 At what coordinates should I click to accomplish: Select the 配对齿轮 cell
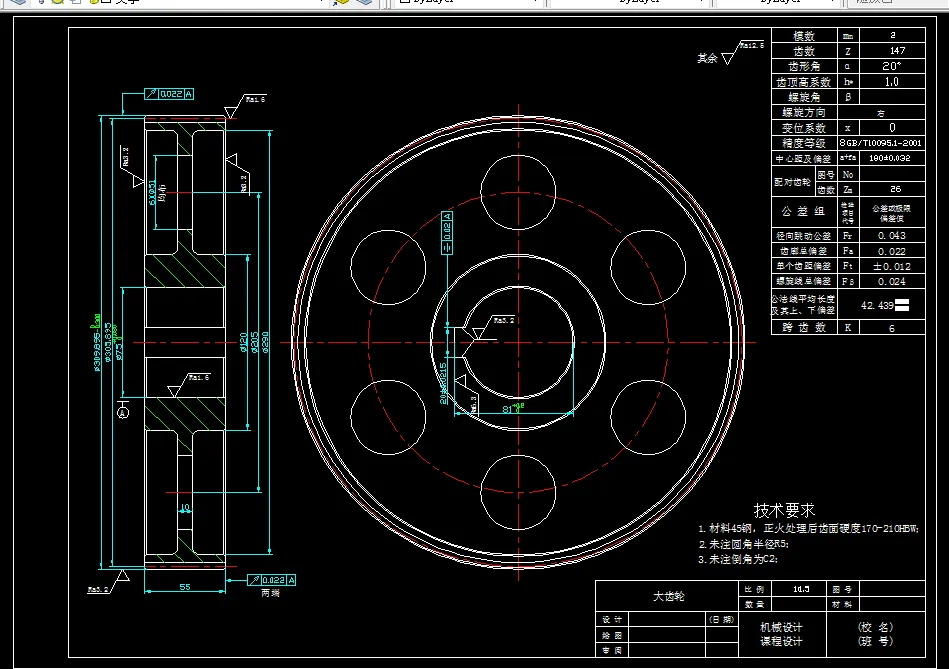[792, 182]
